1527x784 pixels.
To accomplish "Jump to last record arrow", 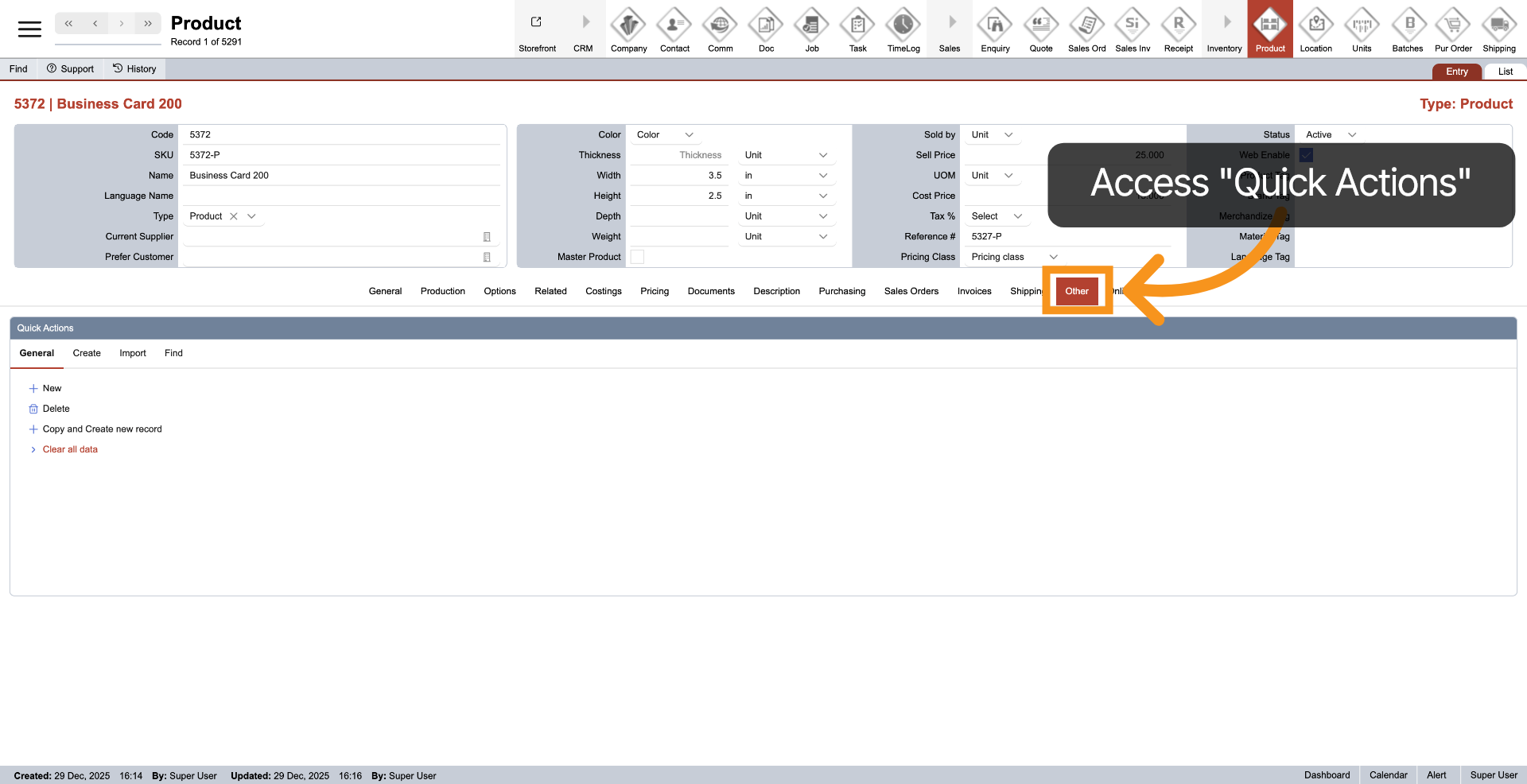I will tap(148, 24).
